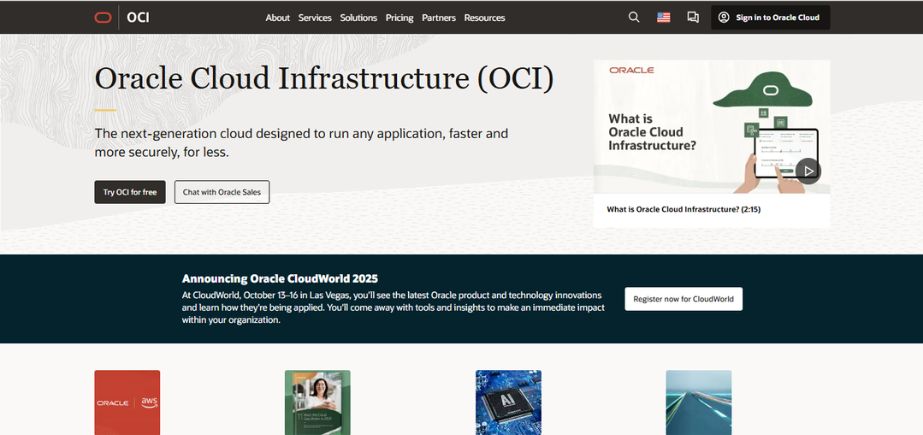The width and height of the screenshot is (923, 435).
Task: Select the green report cover thumbnail
Action: point(317,402)
